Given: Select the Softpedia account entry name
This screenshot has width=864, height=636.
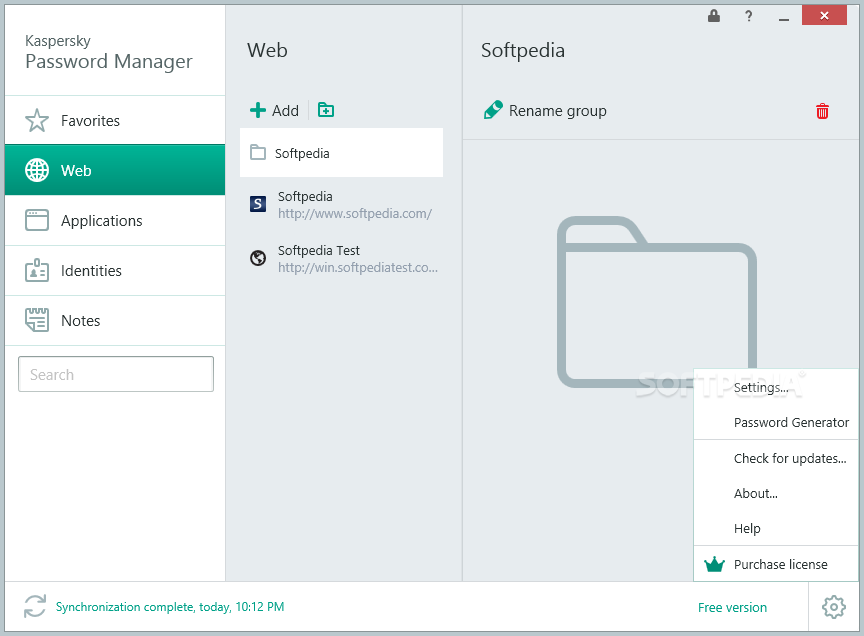Looking at the screenshot, I should click(x=305, y=196).
